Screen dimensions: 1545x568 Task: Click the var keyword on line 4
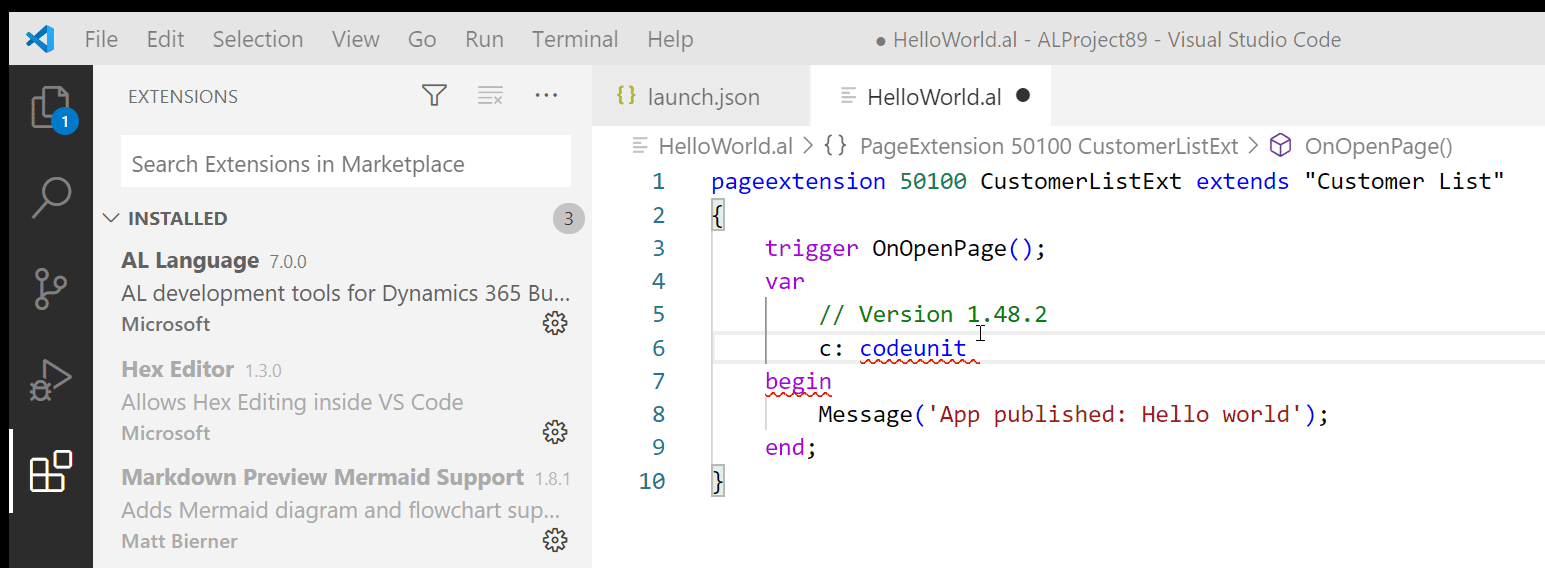[785, 281]
